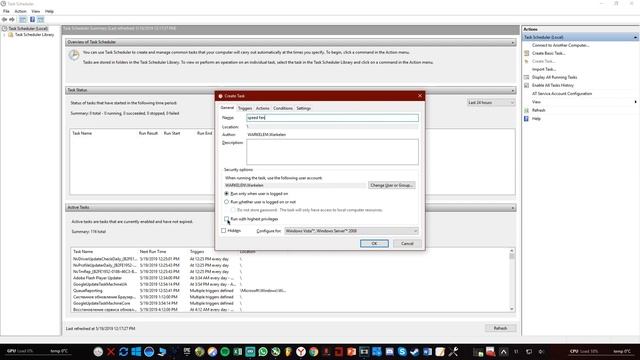Select Run whether user is logged on or not
640x360 pixels.
click(227, 202)
